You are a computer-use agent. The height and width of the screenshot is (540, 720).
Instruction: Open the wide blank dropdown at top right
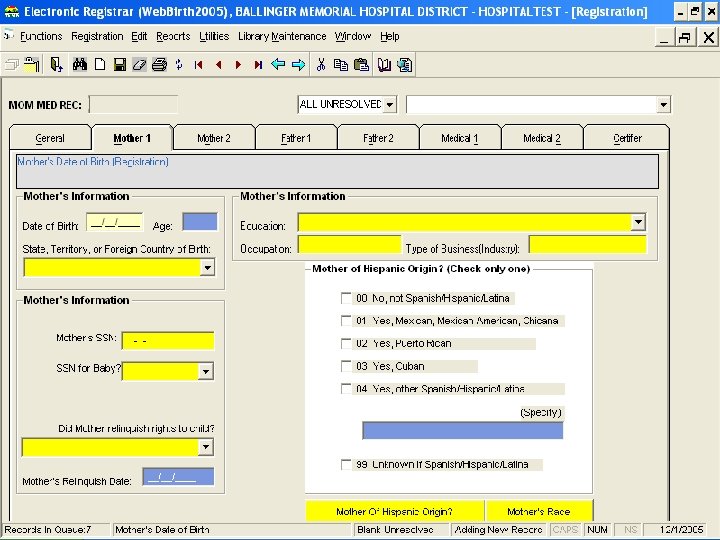pos(663,105)
